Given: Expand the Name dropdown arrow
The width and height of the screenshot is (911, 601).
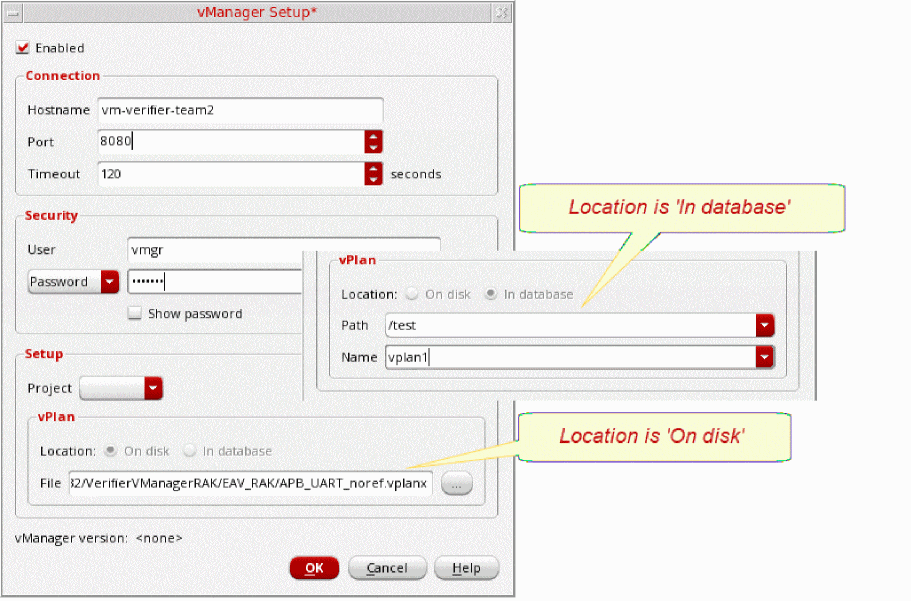Looking at the screenshot, I should pyautogui.click(x=765, y=357).
